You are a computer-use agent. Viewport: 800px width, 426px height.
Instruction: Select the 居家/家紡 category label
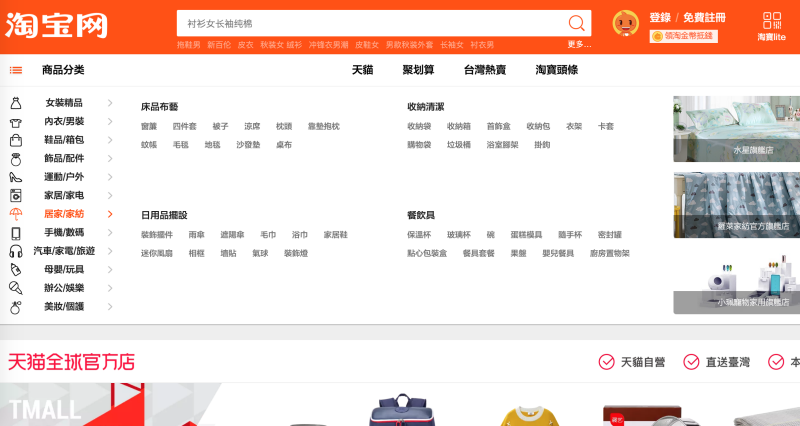tap(64, 214)
